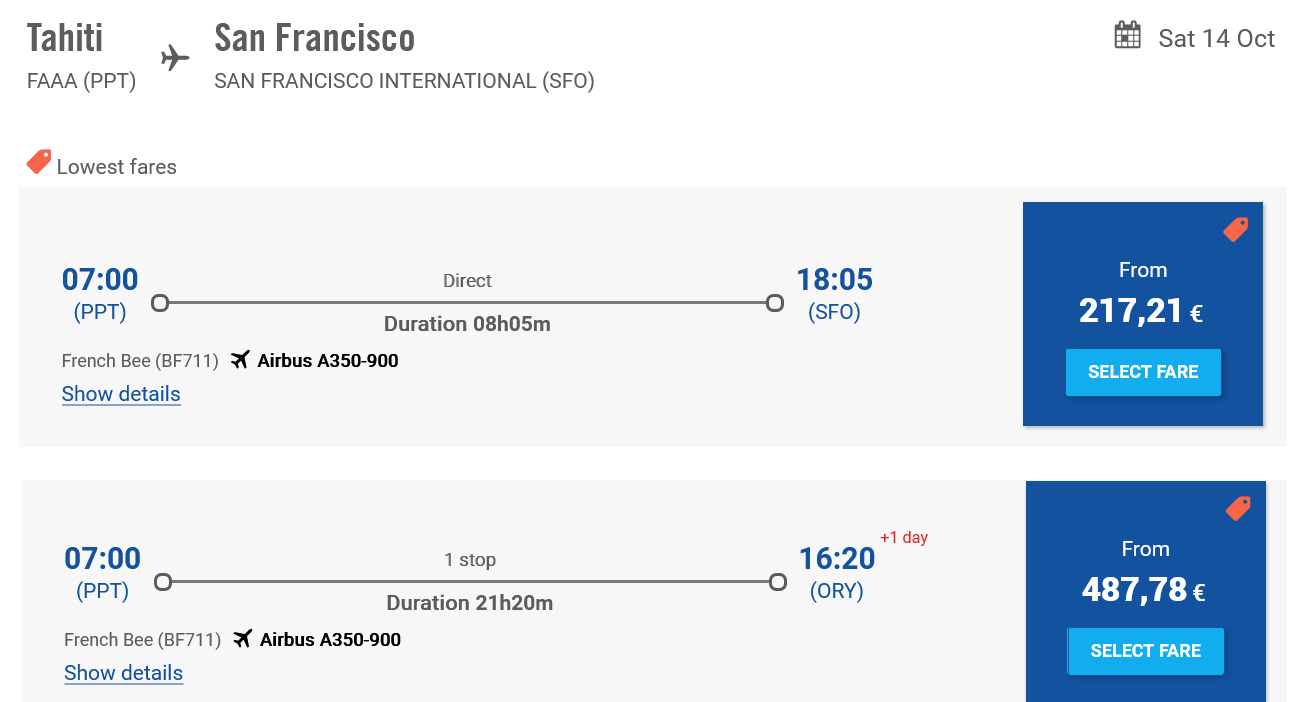Expand Show details for the 1 stop flight

(124, 673)
